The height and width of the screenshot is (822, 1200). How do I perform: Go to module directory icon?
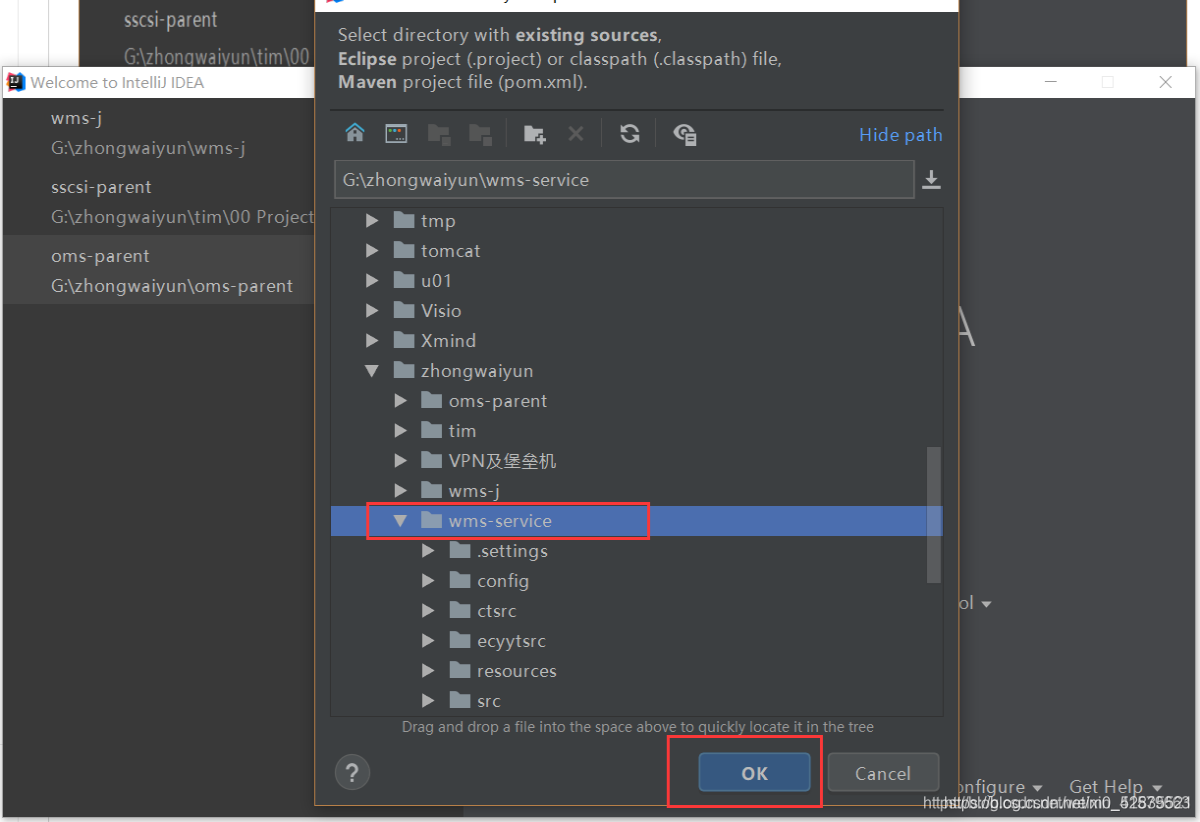[x=480, y=133]
